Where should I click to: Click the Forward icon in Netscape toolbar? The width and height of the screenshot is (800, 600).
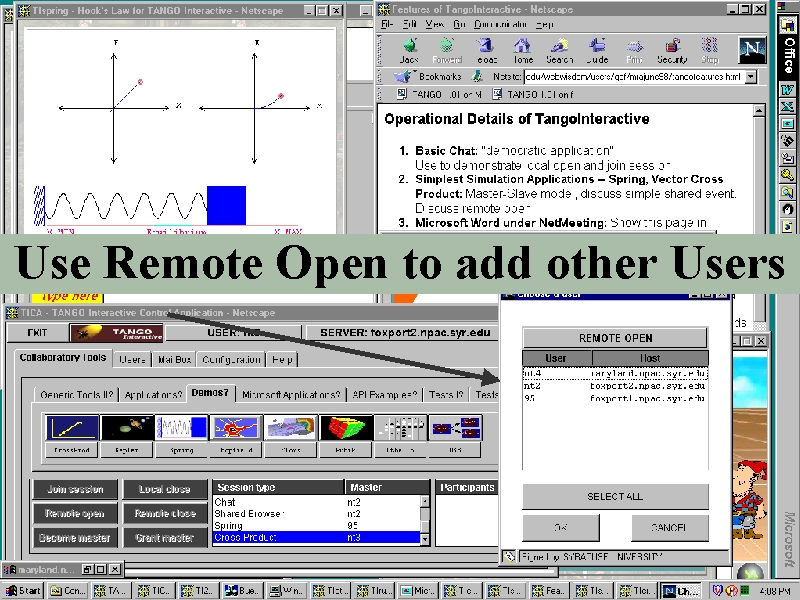tap(447, 51)
